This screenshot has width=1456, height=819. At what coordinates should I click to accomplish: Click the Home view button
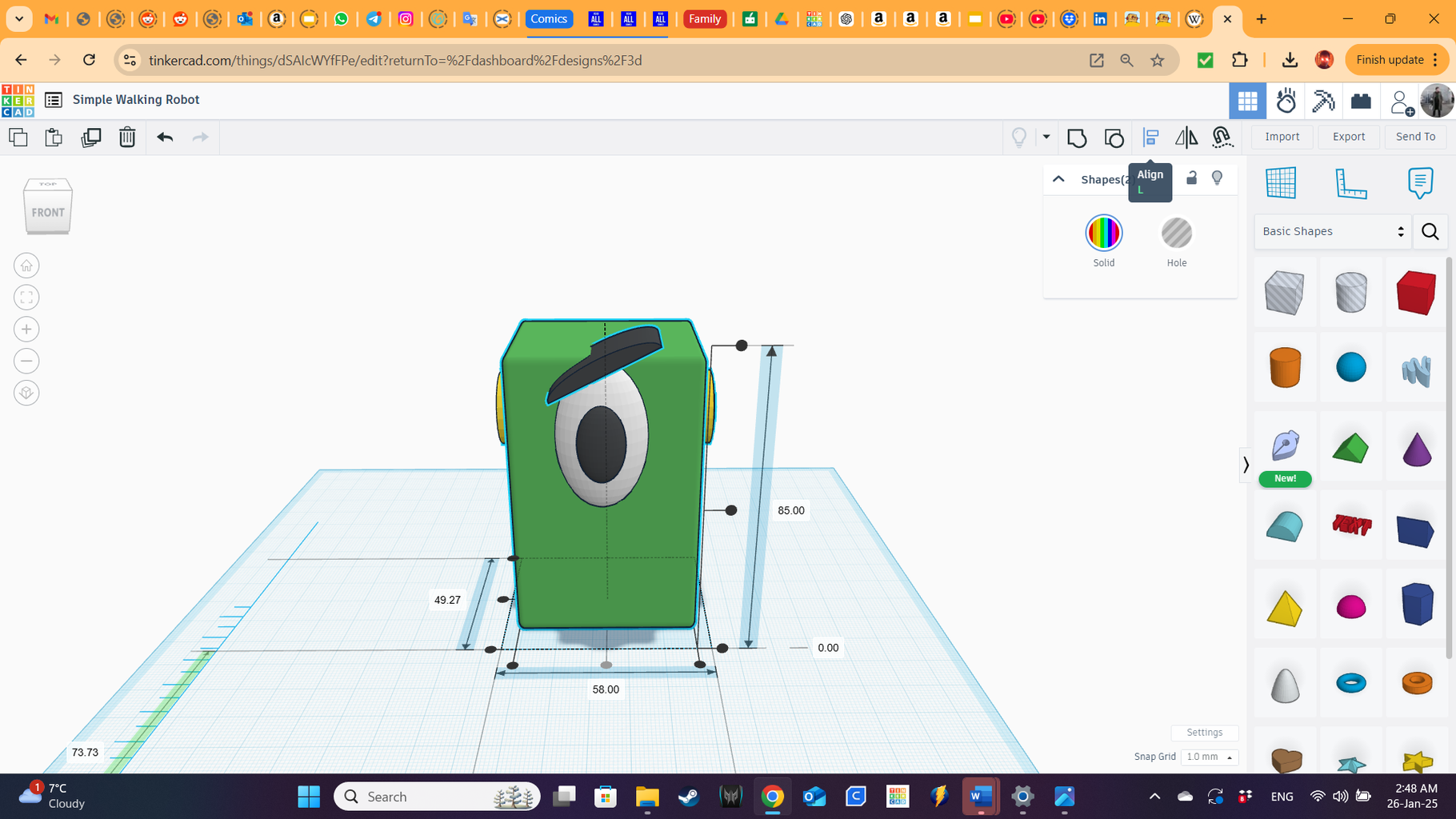pos(26,266)
